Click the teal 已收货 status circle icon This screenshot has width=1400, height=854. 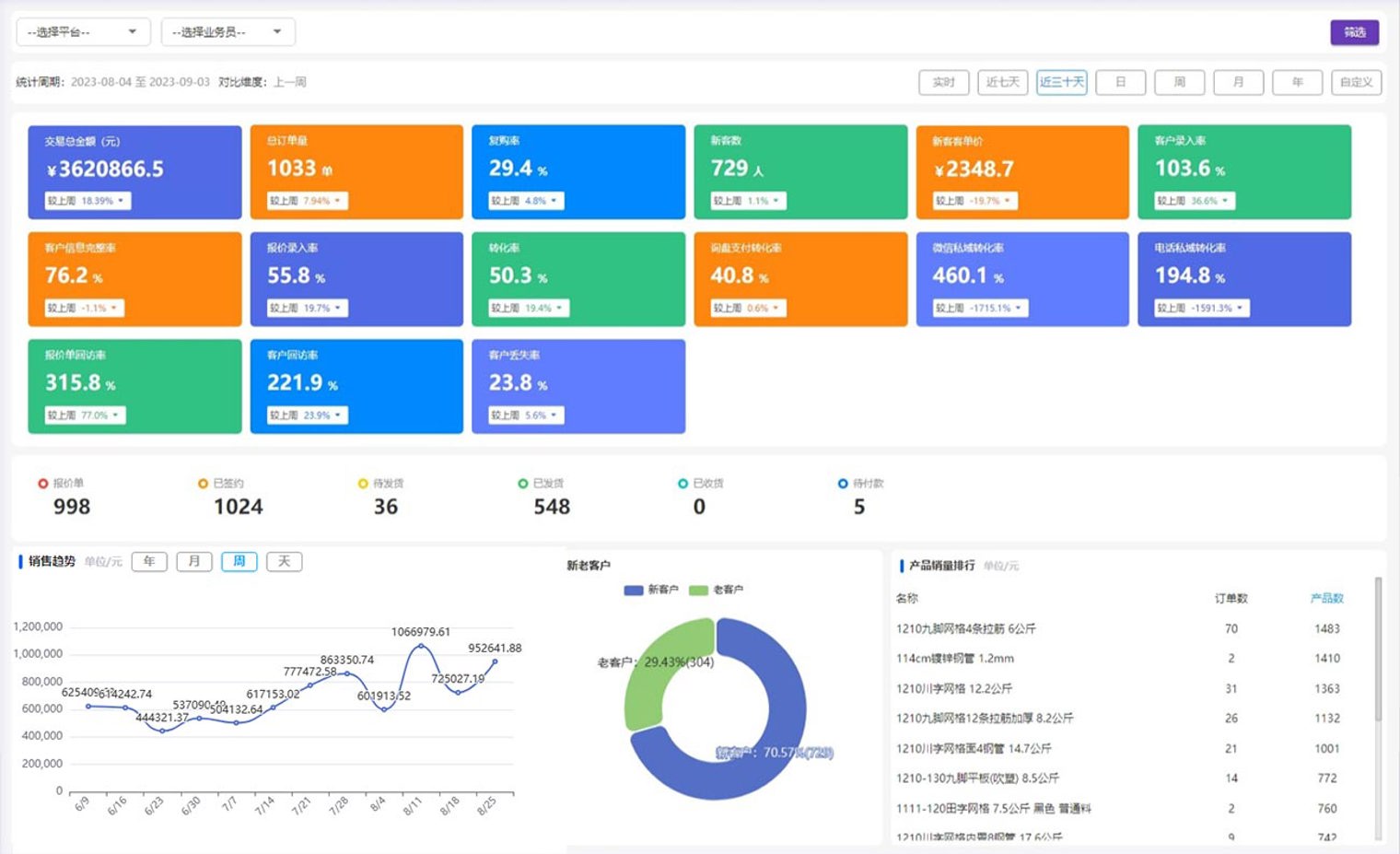682,484
